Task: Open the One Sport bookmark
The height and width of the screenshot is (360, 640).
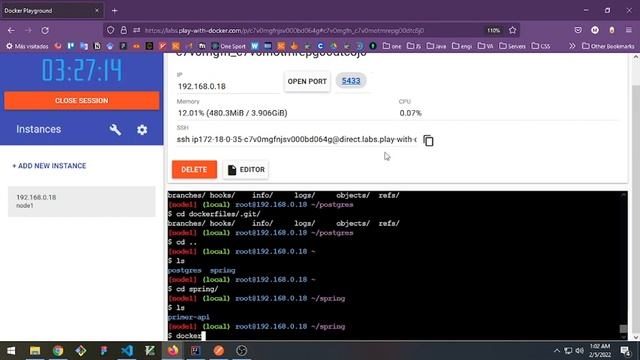Action: [229, 46]
